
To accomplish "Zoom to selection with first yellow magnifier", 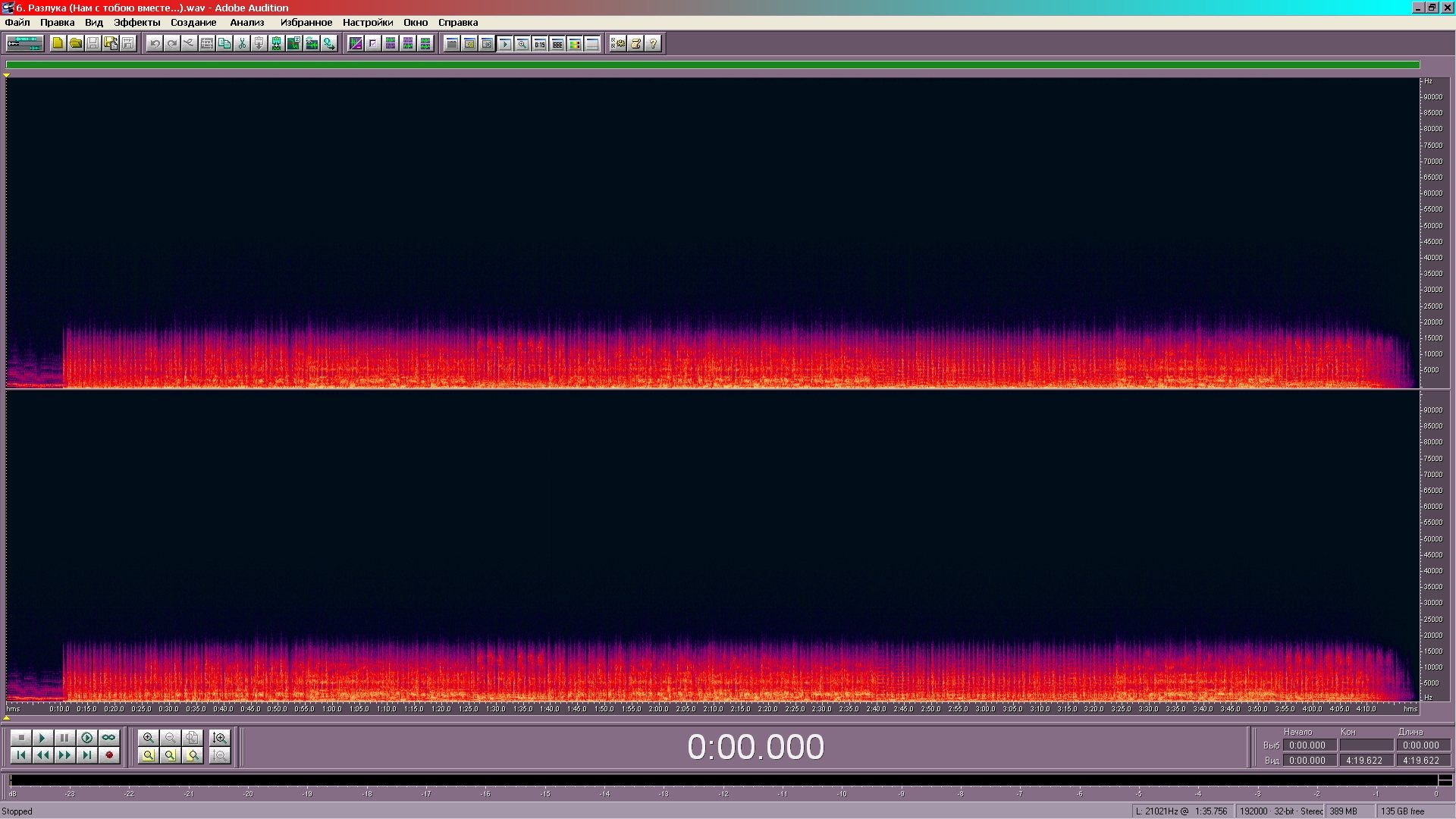I will click(x=149, y=755).
